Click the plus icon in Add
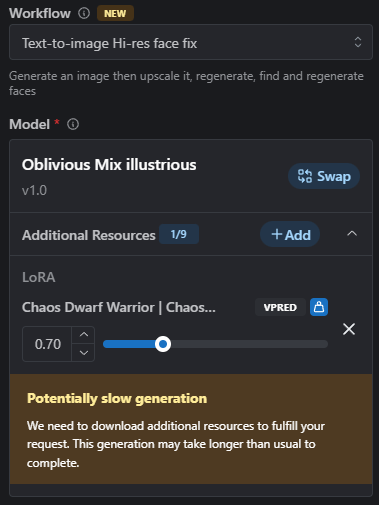Screen dimensions: 379x505 tap(276, 234)
